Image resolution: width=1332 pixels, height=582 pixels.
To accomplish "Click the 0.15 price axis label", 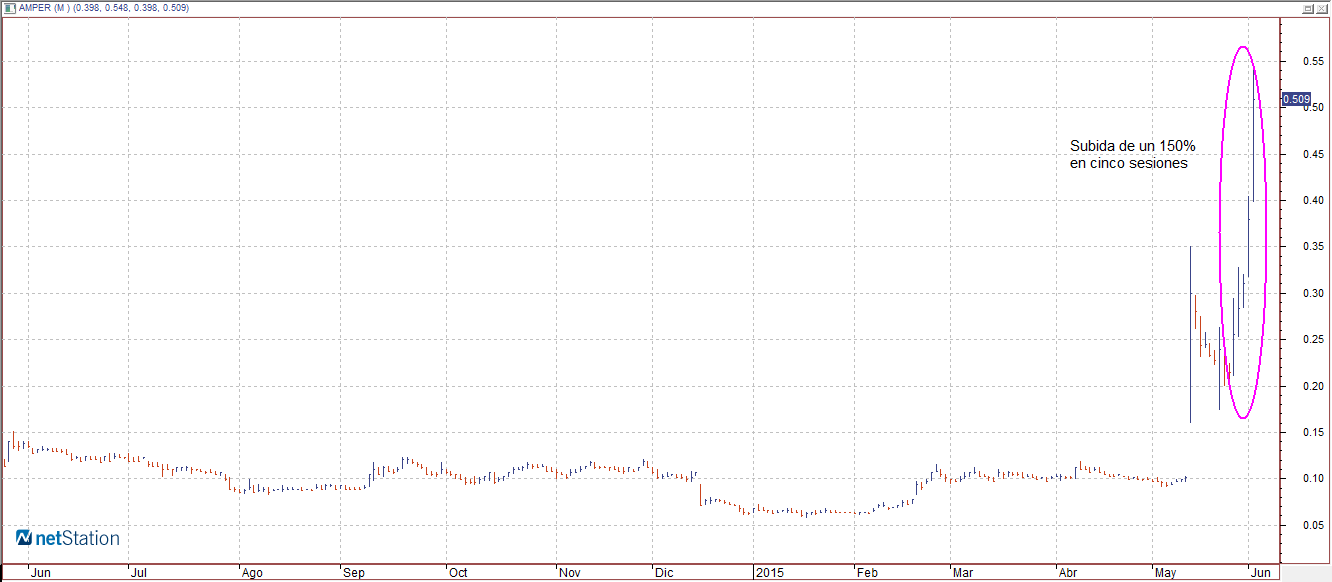I will point(1312,433).
